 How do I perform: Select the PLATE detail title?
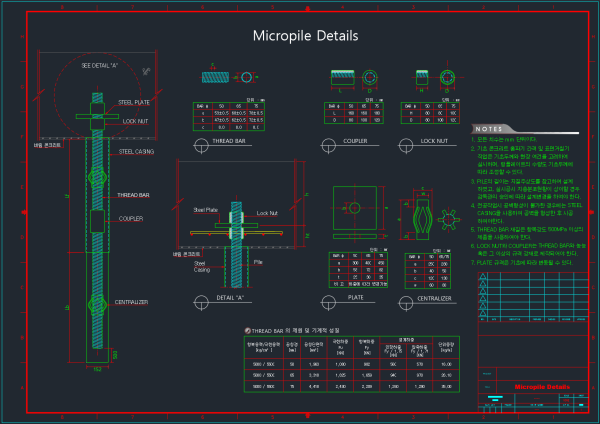(355, 298)
